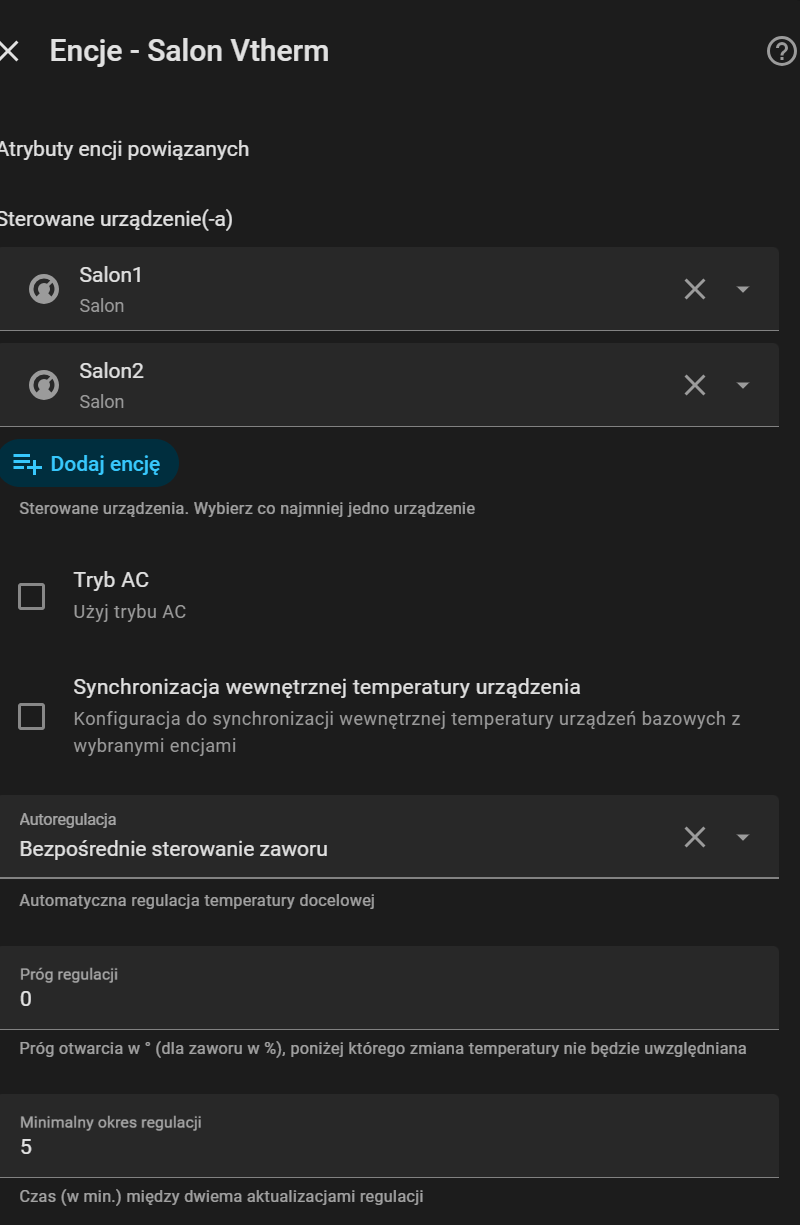The image size is (800, 1225).
Task: Close the Encje - Salon Vtherm dialog
Action: tap(9, 51)
